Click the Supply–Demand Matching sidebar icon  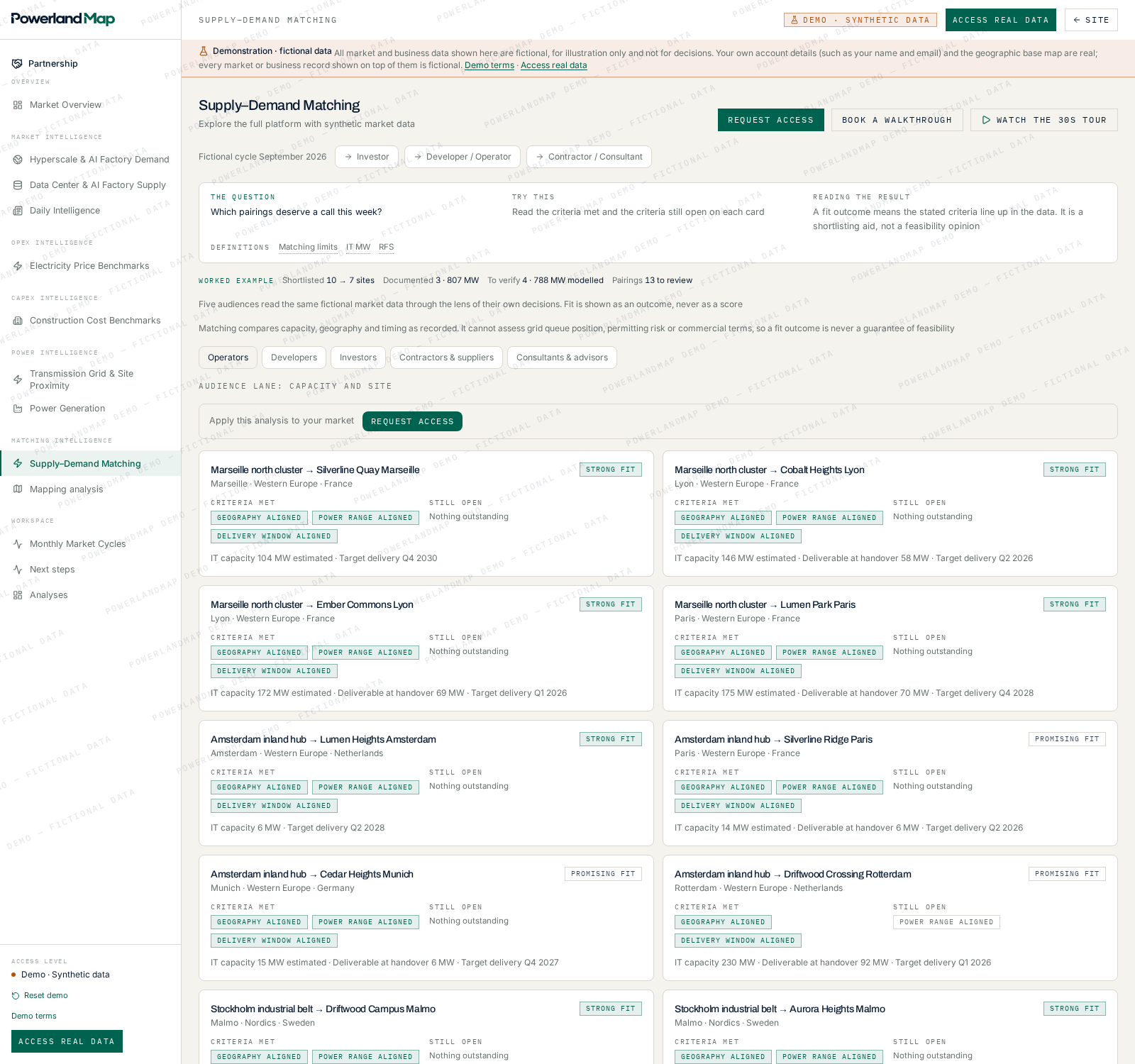18,464
